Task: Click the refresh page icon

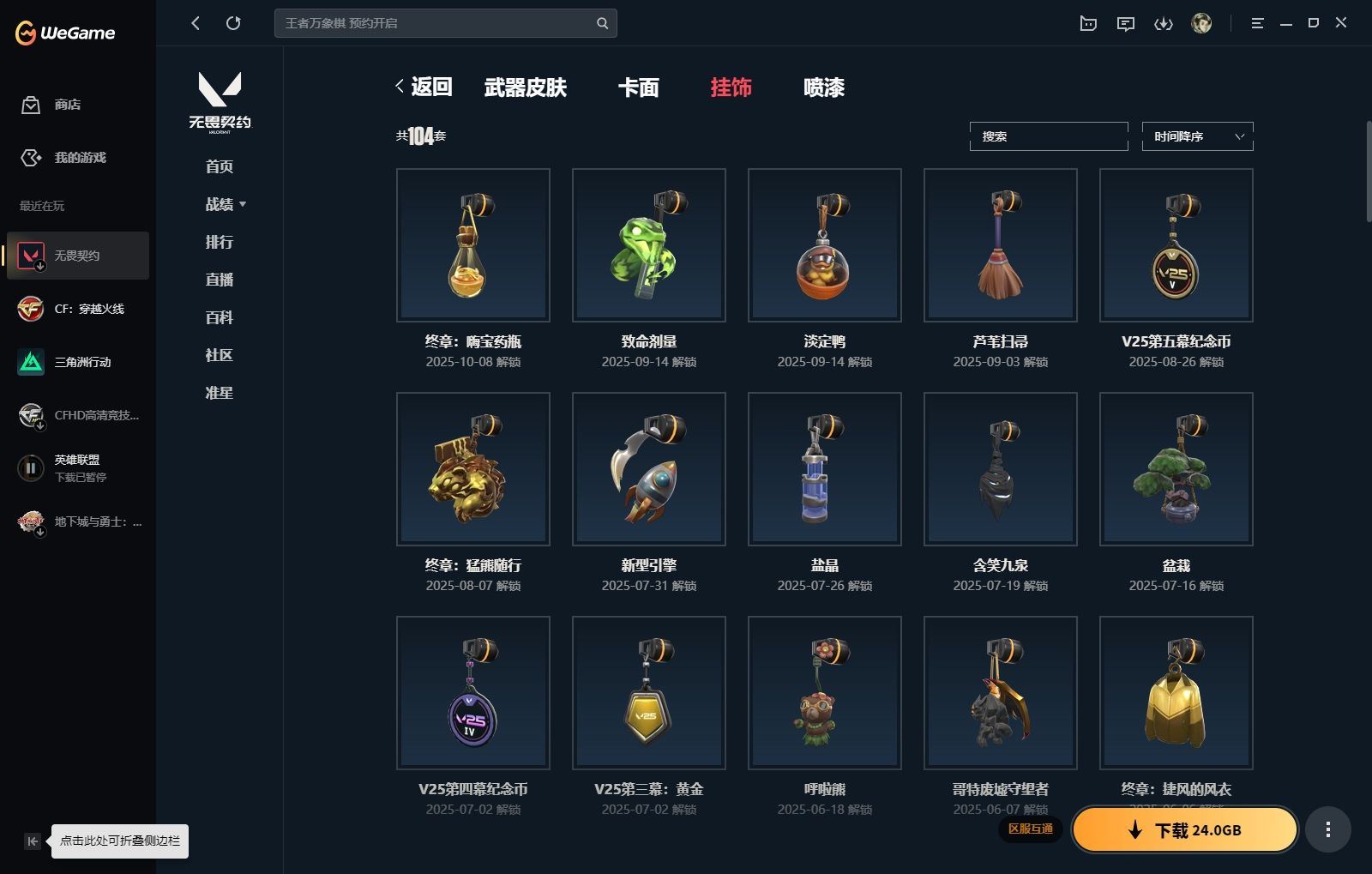Action: 233,23
